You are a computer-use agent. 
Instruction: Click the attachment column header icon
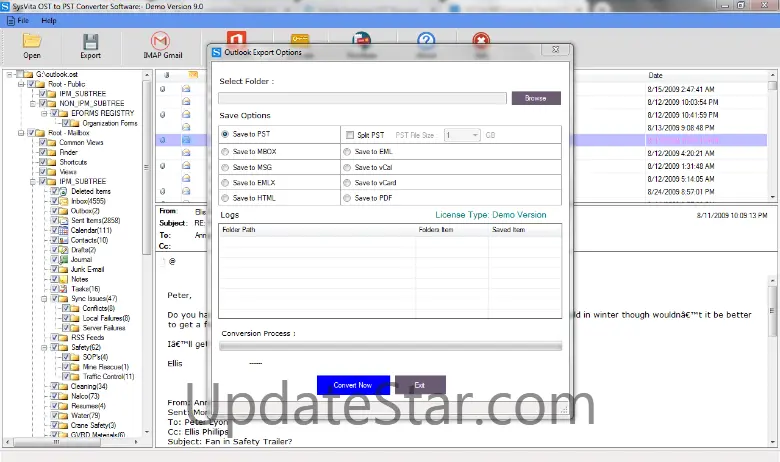click(x=167, y=75)
